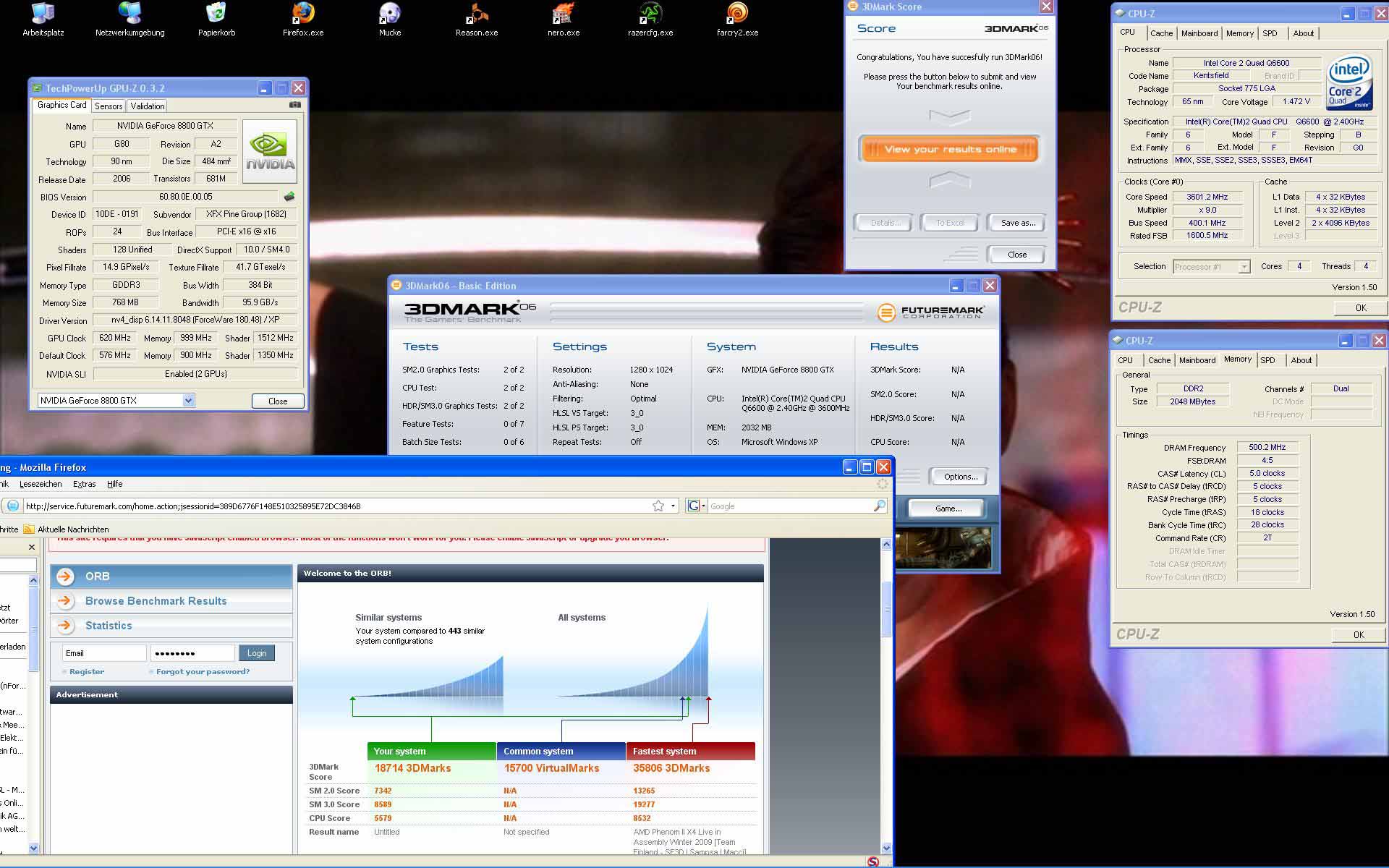Click OK in the upper CPU-Z window
The height and width of the screenshot is (868, 1389).
[1361, 308]
